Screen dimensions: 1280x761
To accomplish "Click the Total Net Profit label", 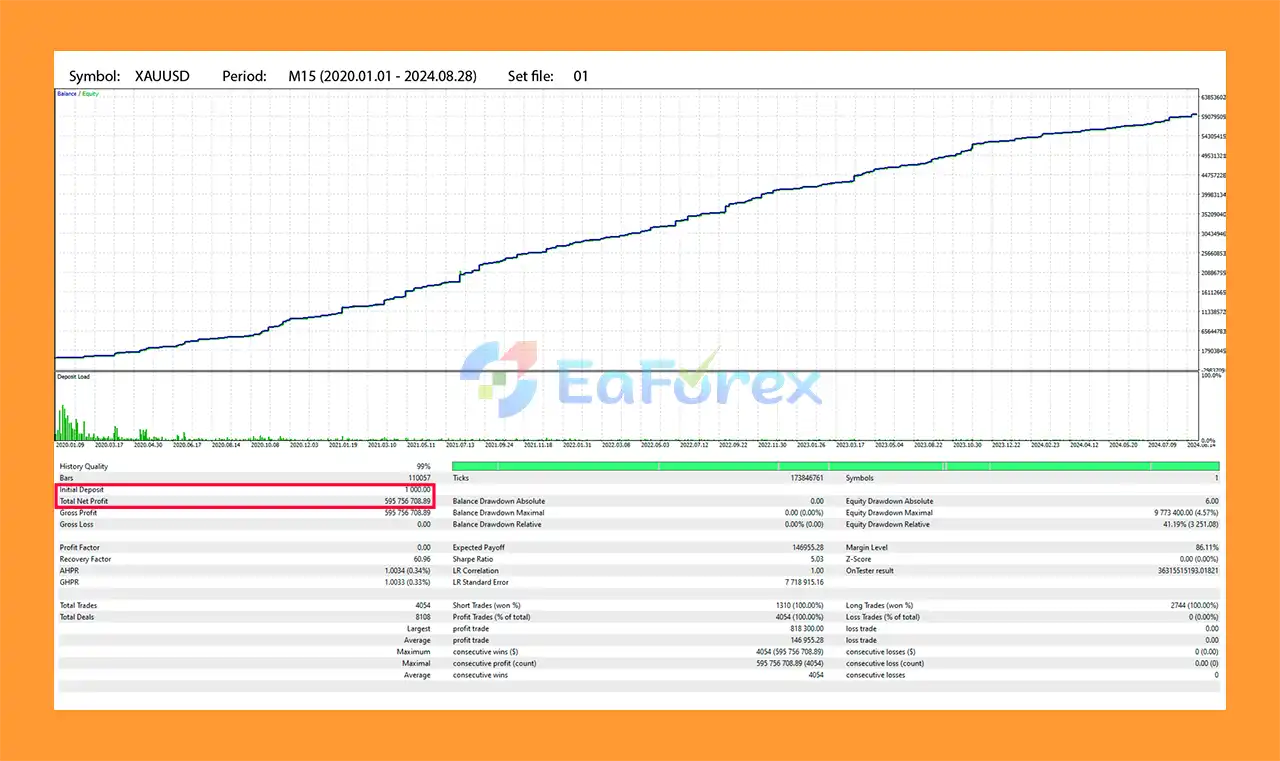I will [84, 501].
